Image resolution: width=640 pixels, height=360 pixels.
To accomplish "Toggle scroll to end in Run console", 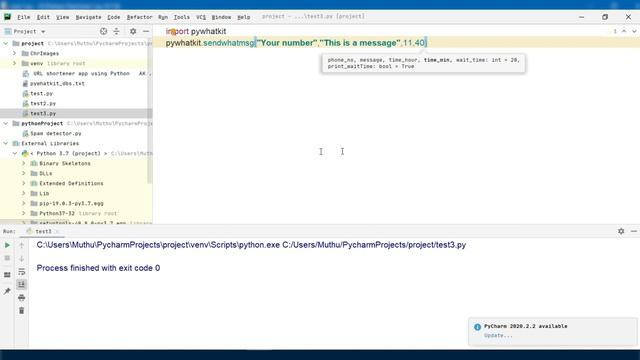I will [22, 284].
